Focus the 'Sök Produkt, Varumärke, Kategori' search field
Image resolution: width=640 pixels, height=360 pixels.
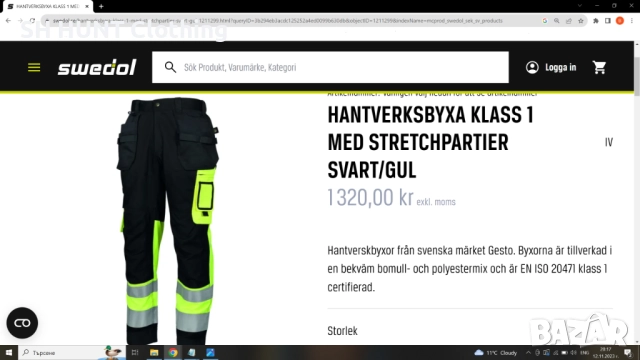330,67
